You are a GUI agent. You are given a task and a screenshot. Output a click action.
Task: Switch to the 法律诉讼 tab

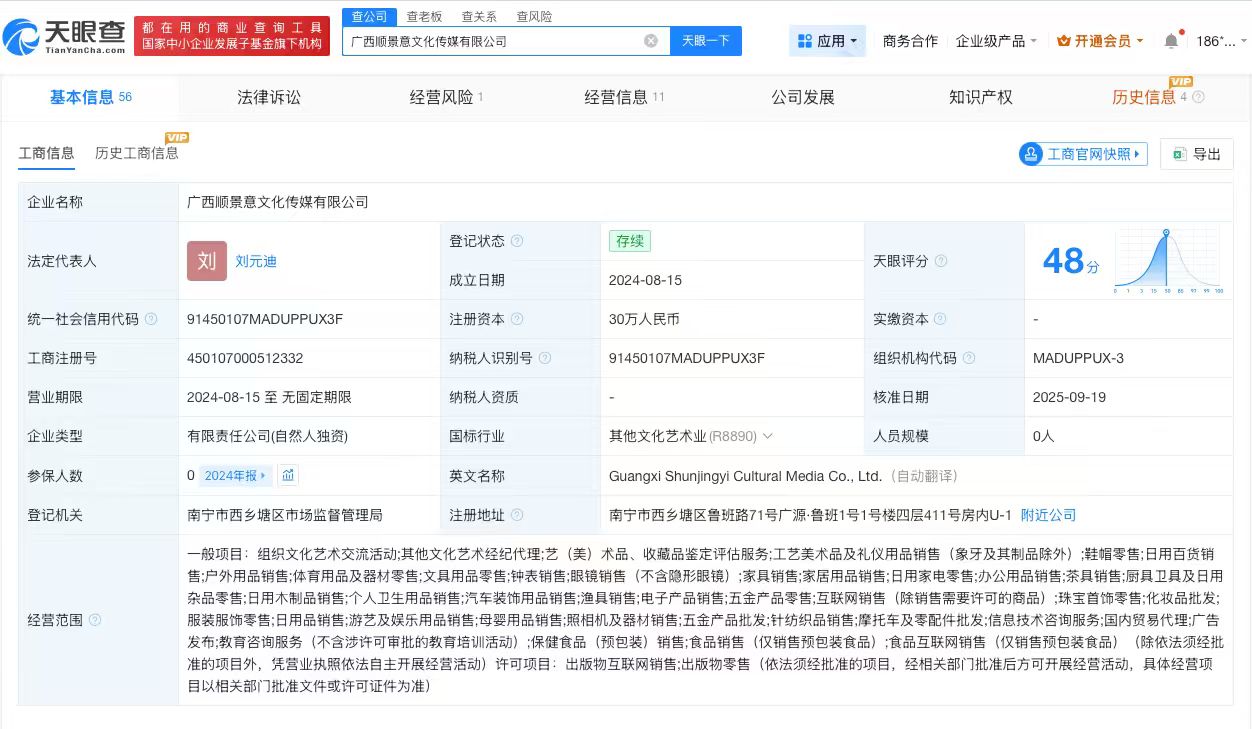(268, 97)
